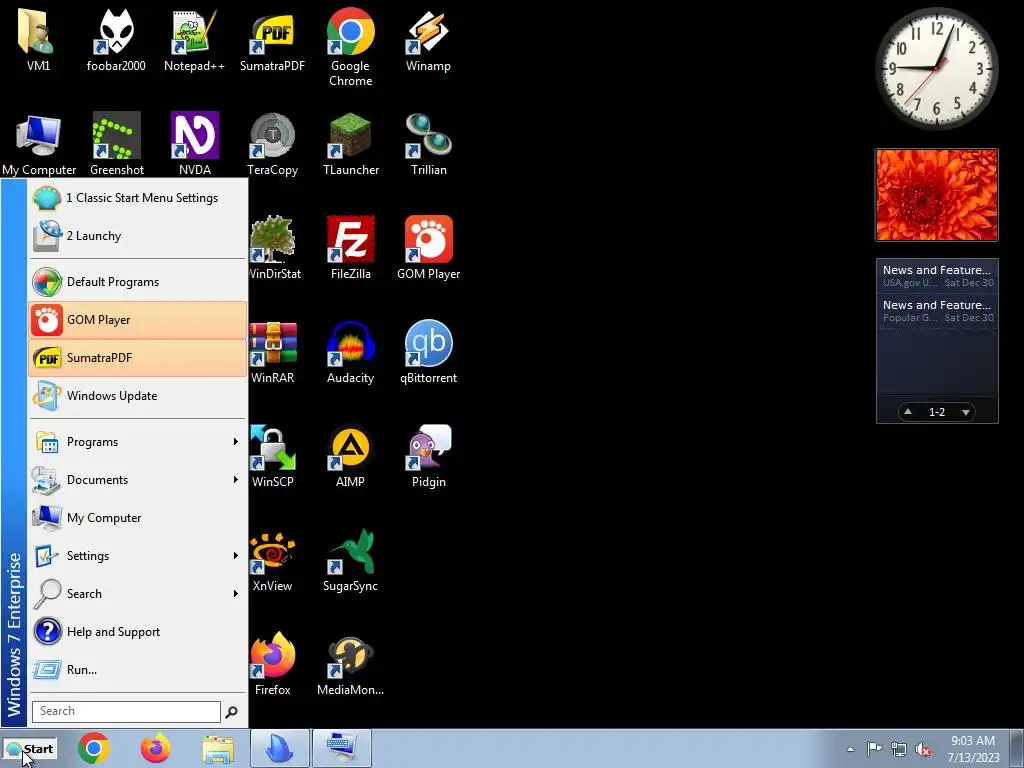Click the Firefox desktop shortcut

point(273,664)
